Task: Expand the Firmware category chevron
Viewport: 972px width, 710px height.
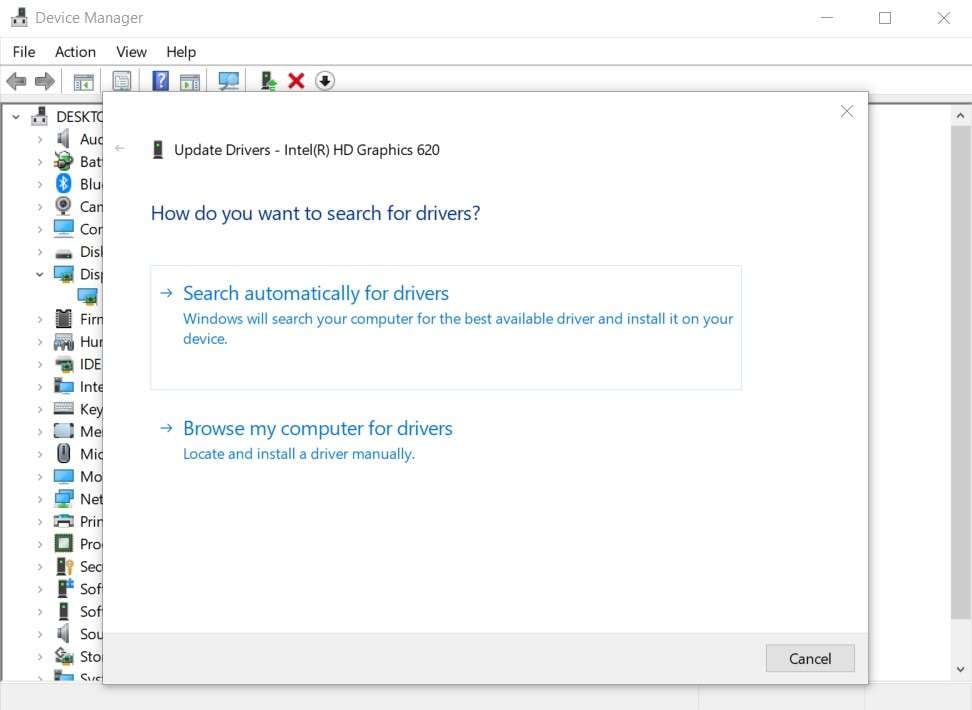Action: point(40,319)
